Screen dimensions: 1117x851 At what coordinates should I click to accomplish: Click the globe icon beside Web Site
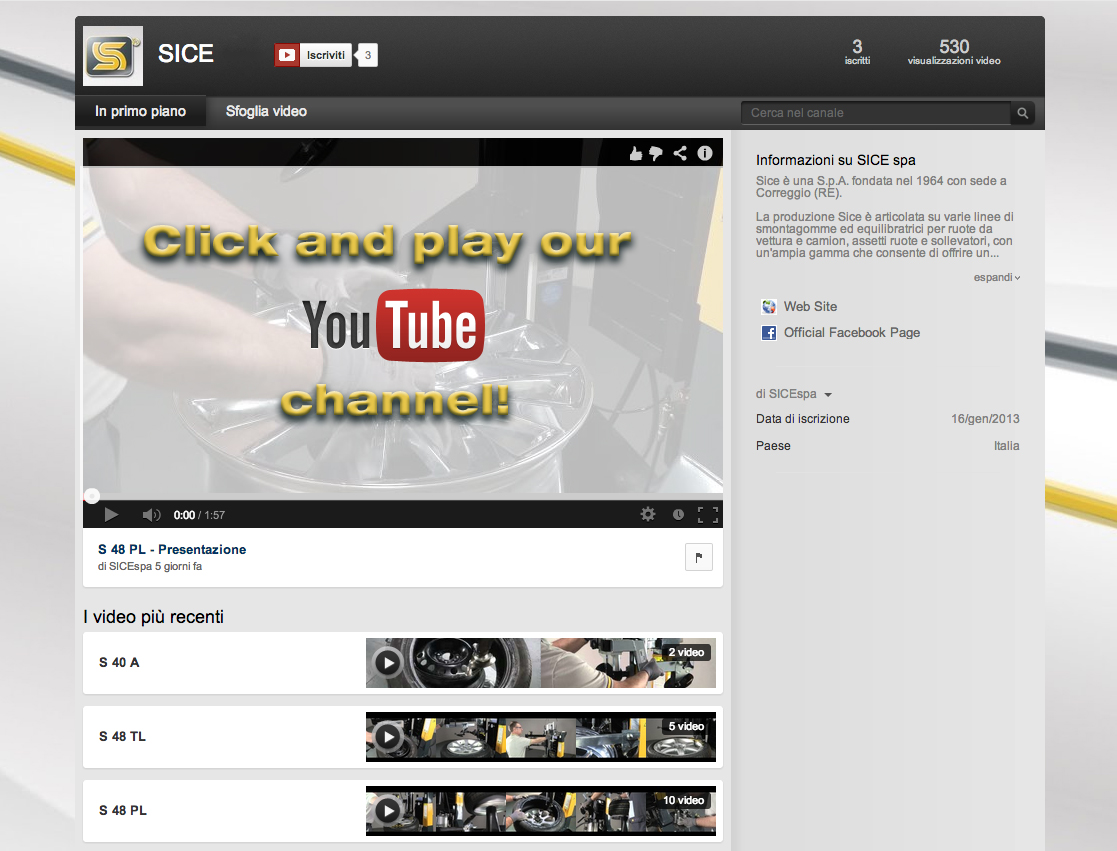tap(769, 307)
